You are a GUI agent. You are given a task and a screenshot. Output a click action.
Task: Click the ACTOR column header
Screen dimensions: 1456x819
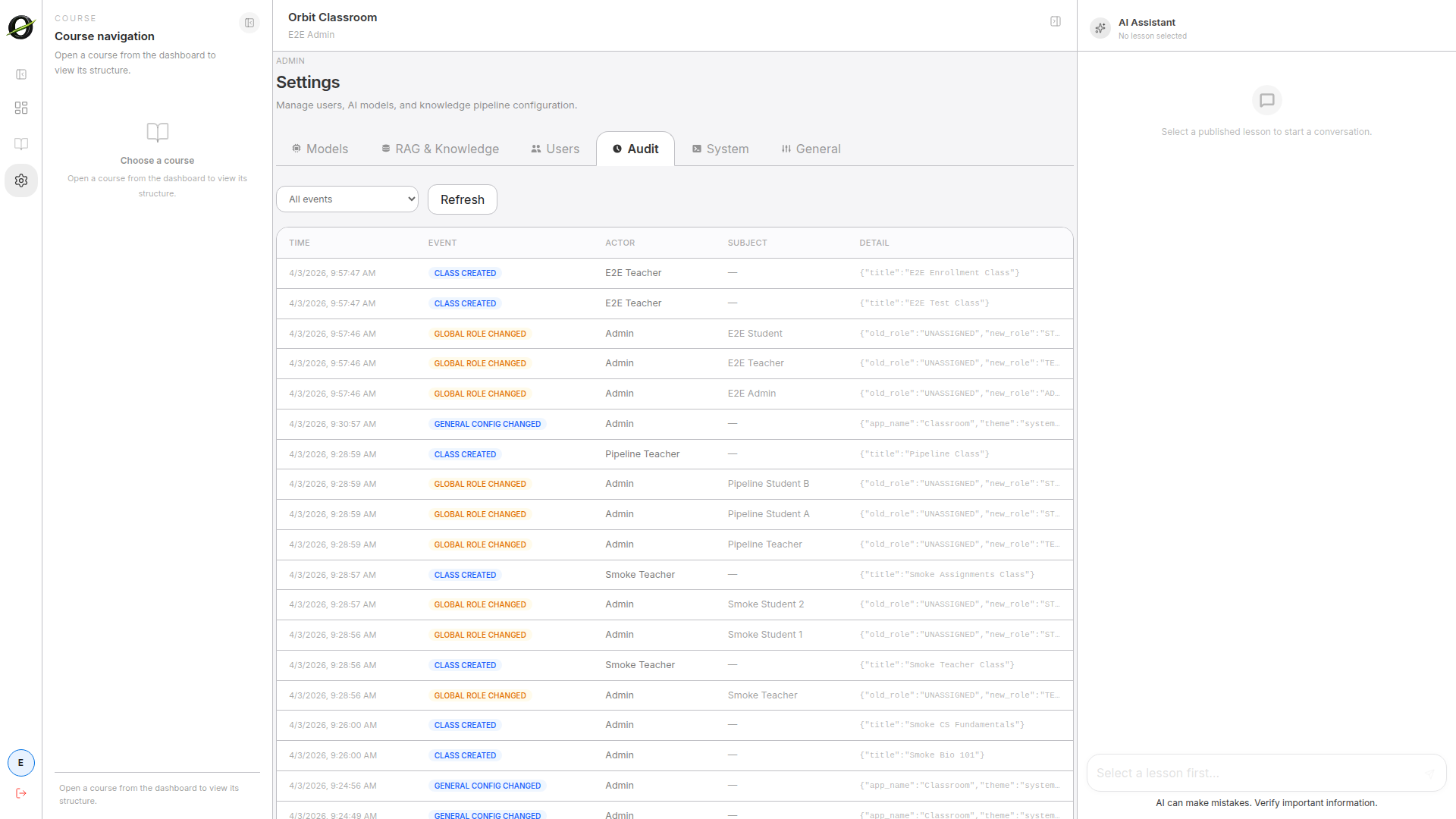[620, 243]
